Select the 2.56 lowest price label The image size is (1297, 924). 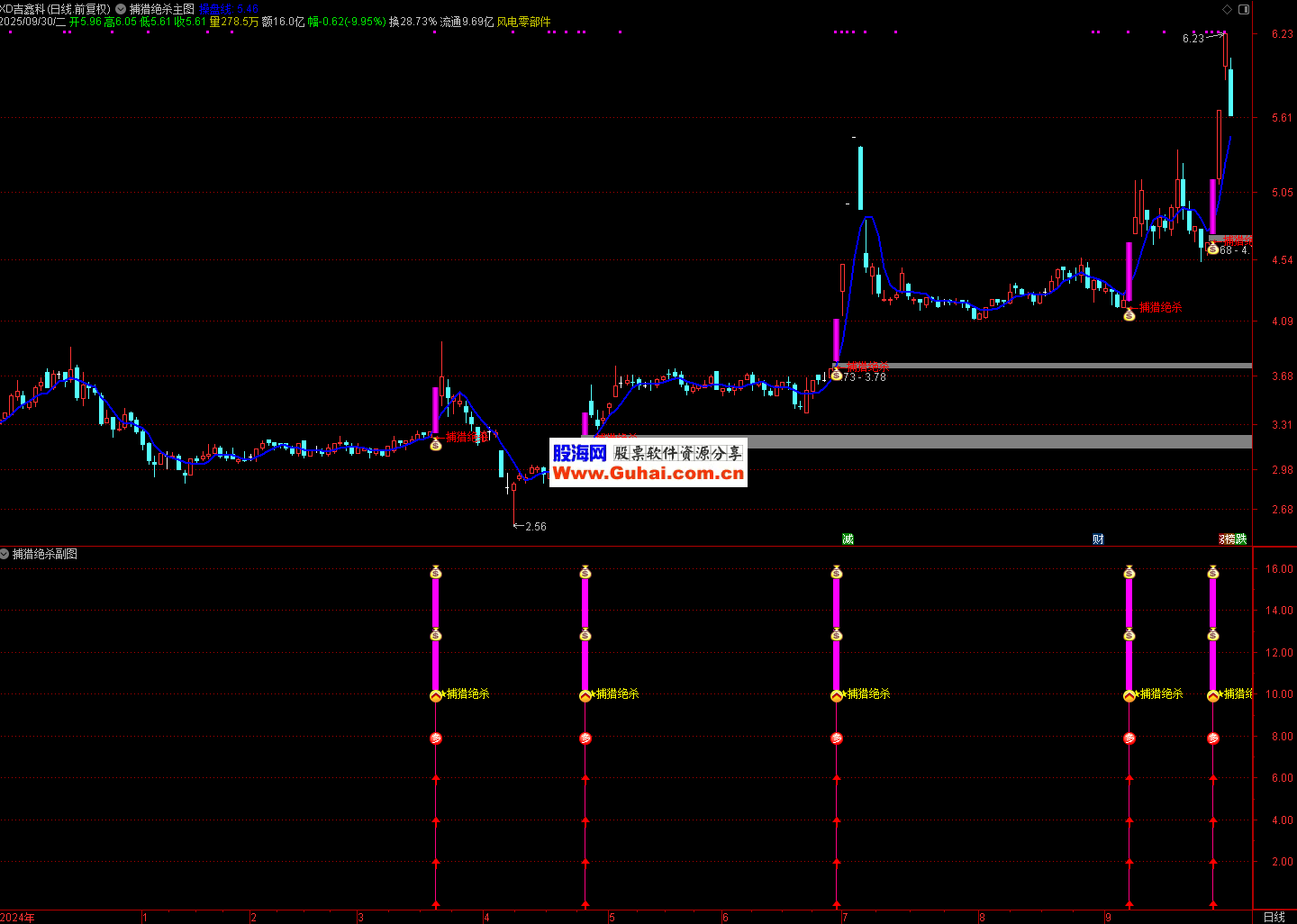click(535, 526)
